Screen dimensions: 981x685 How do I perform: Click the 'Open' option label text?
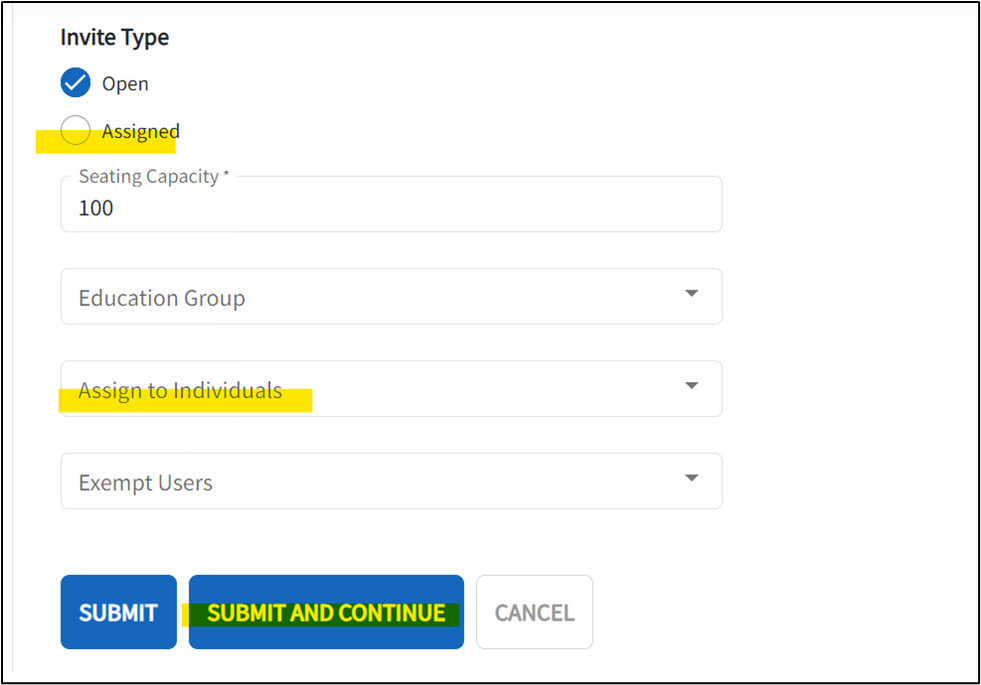(x=125, y=84)
